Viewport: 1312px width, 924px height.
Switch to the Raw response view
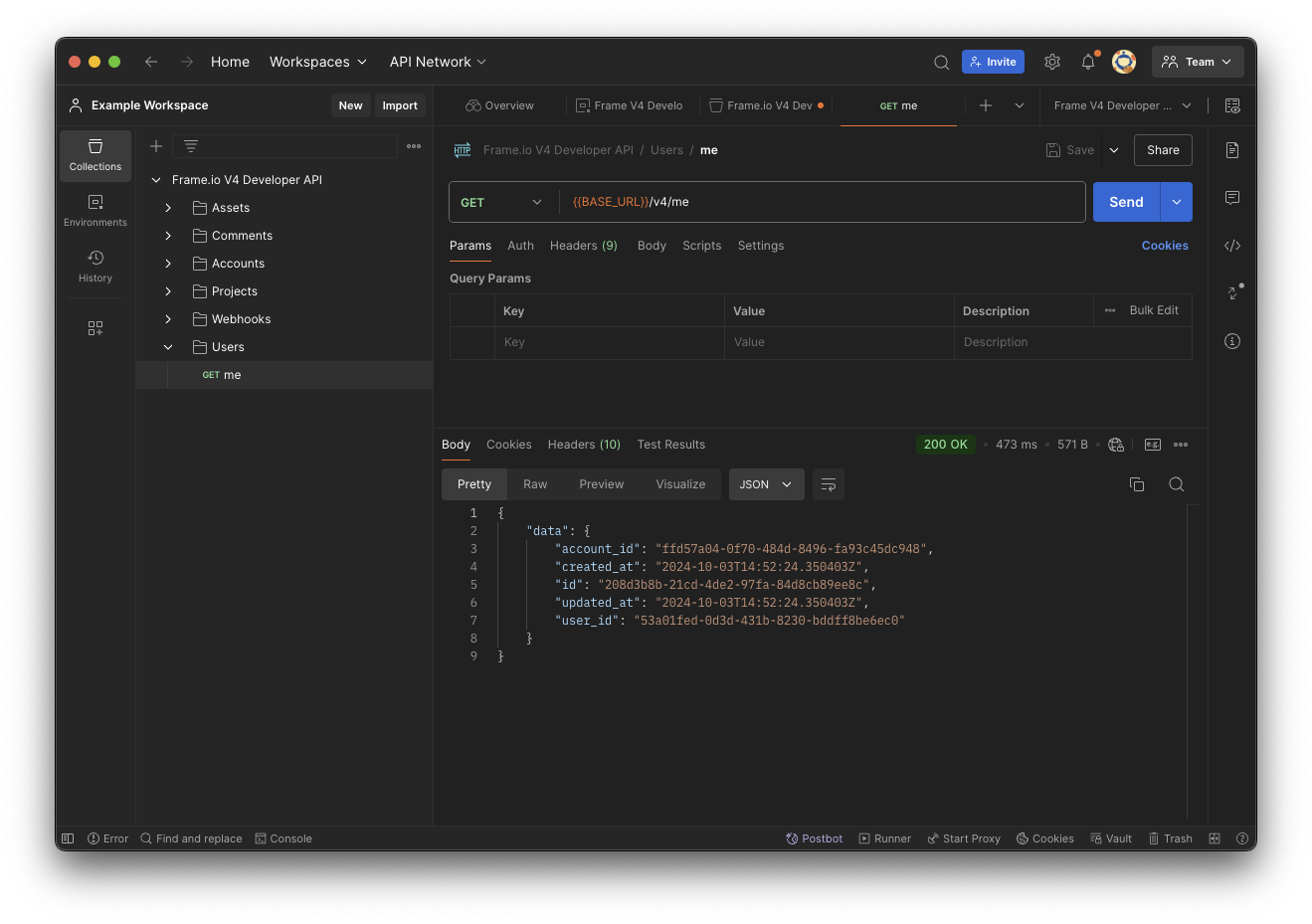535,484
